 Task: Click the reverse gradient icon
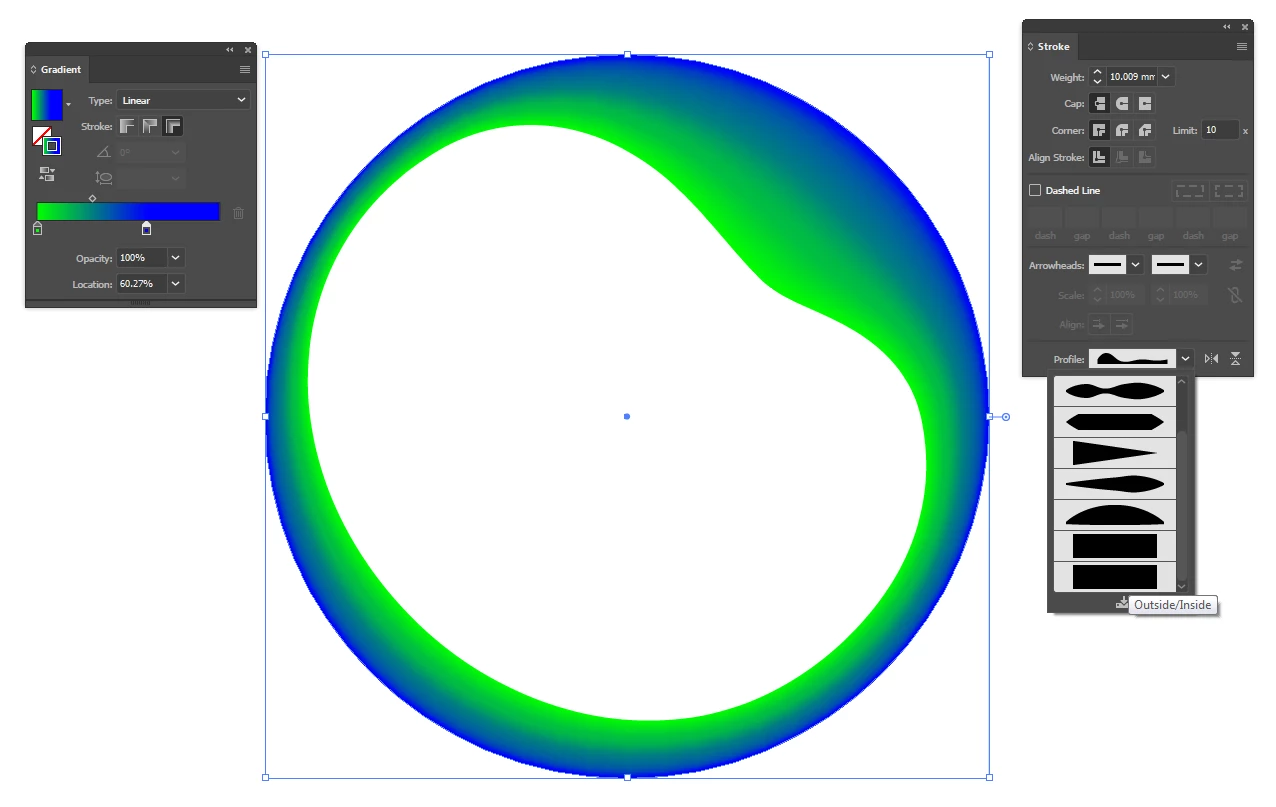pyautogui.click(x=46, y=173)
